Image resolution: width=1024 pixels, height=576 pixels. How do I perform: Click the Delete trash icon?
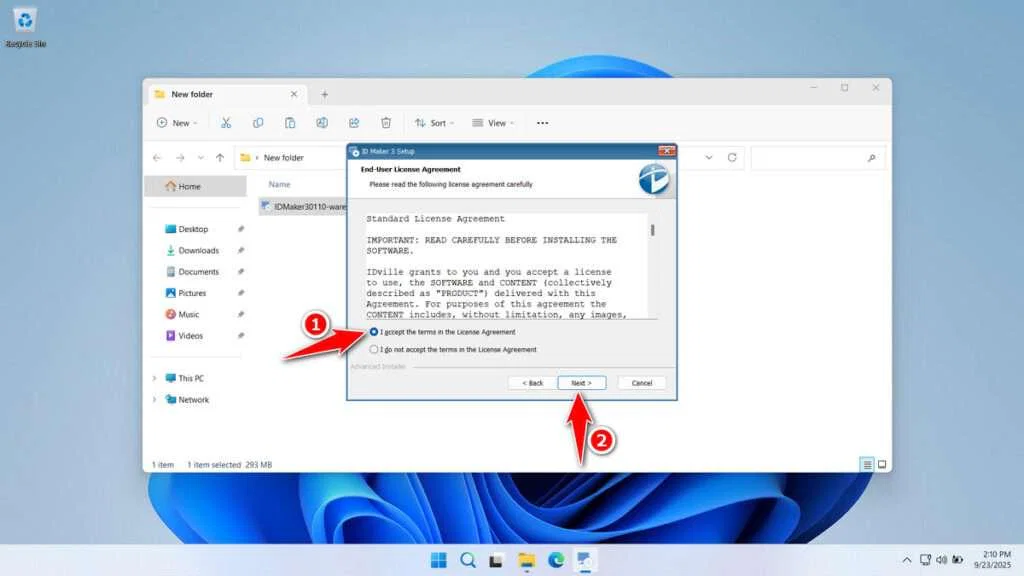pos(386,122)
